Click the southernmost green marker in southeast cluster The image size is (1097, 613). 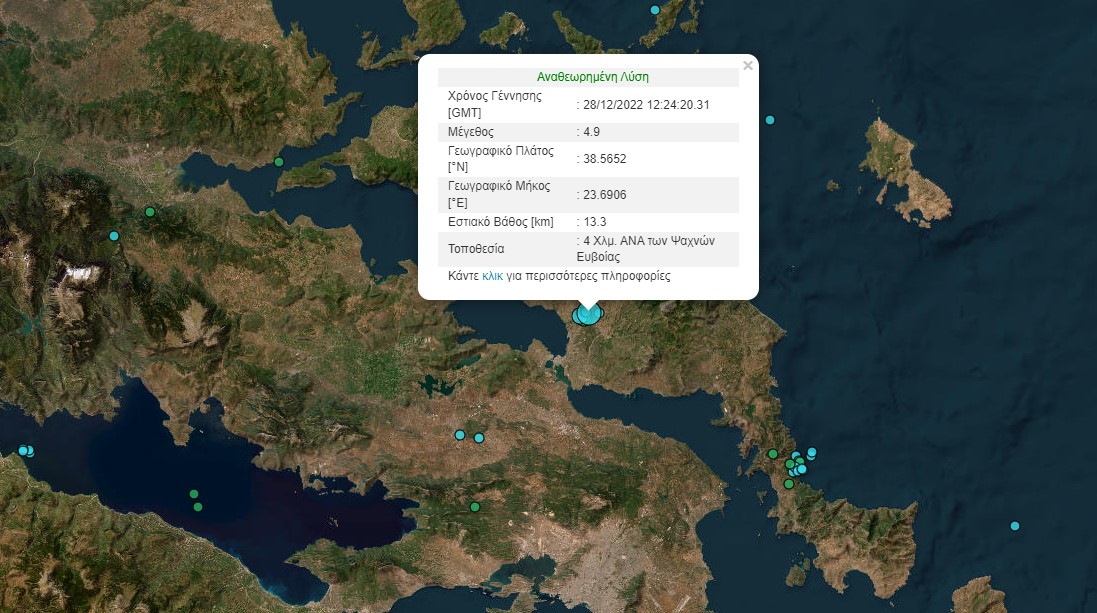pos(789,484)
